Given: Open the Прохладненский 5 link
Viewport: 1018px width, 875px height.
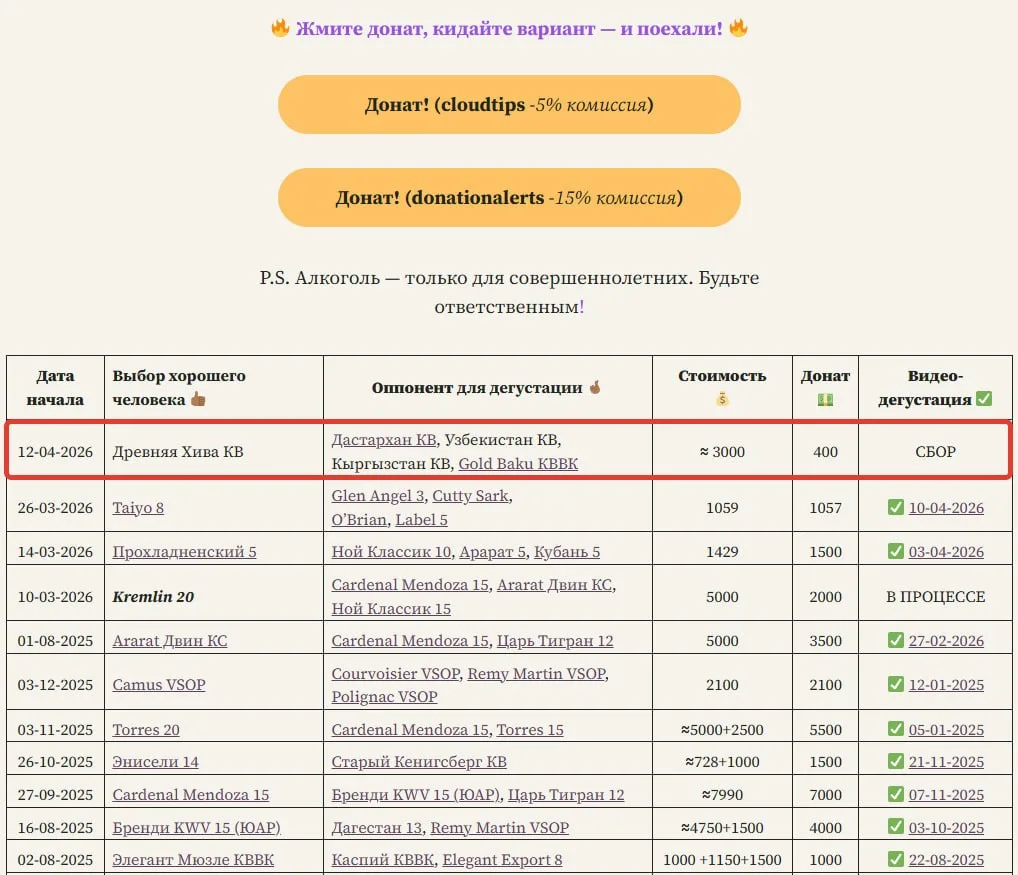Looking at the screenshot, I should point(184,552).
